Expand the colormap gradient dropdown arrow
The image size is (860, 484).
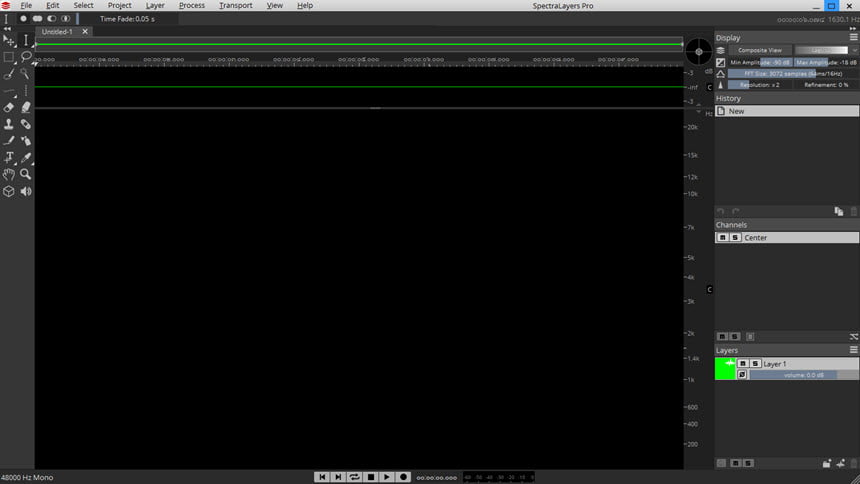point(855,50)
